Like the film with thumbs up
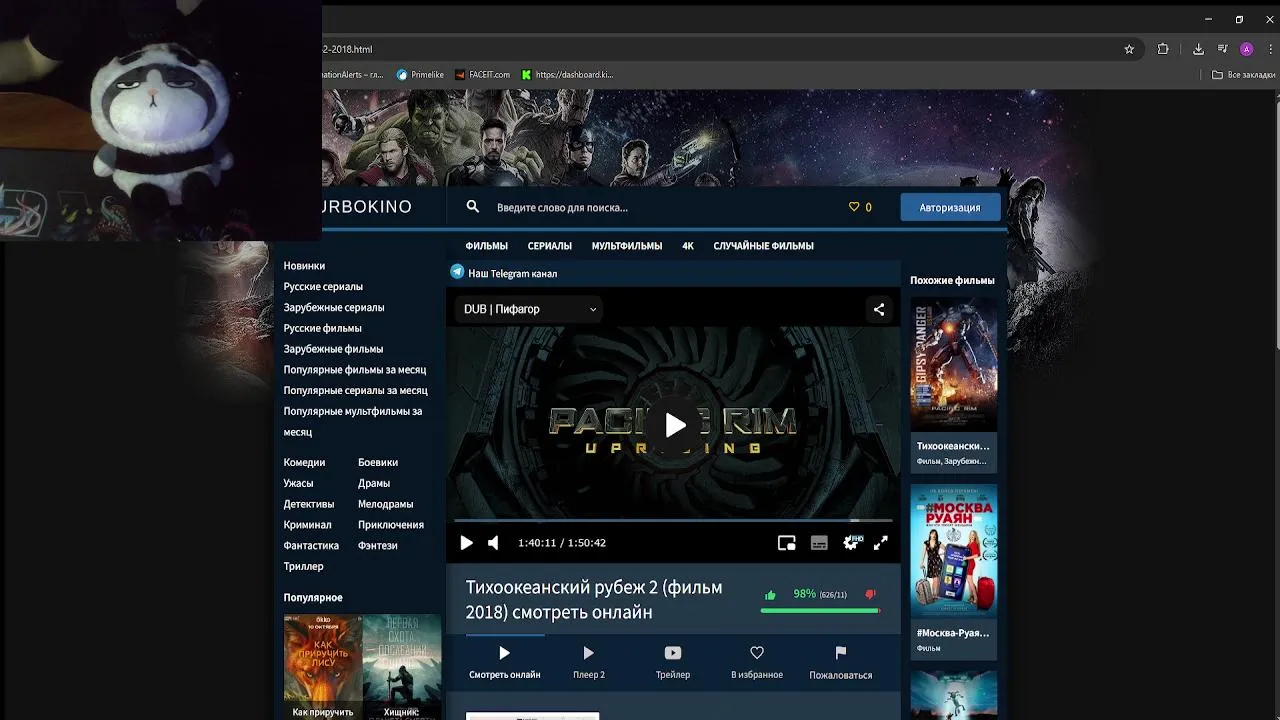Viewport: 1280px width, 720px height. coord(770,595)
